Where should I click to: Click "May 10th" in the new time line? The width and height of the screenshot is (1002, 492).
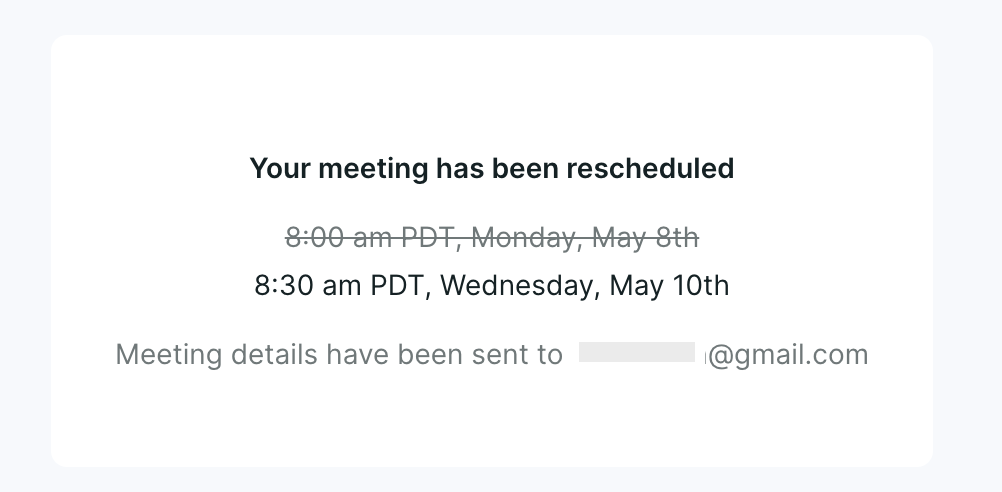(x=669, y=285)
